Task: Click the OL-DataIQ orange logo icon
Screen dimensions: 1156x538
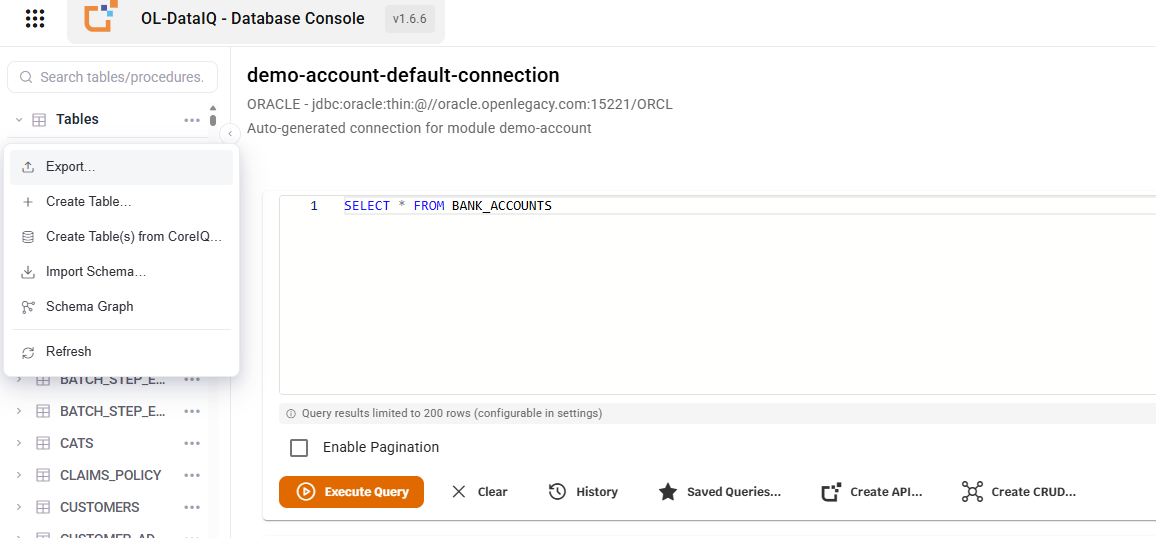Action: (x=102, y=17)
